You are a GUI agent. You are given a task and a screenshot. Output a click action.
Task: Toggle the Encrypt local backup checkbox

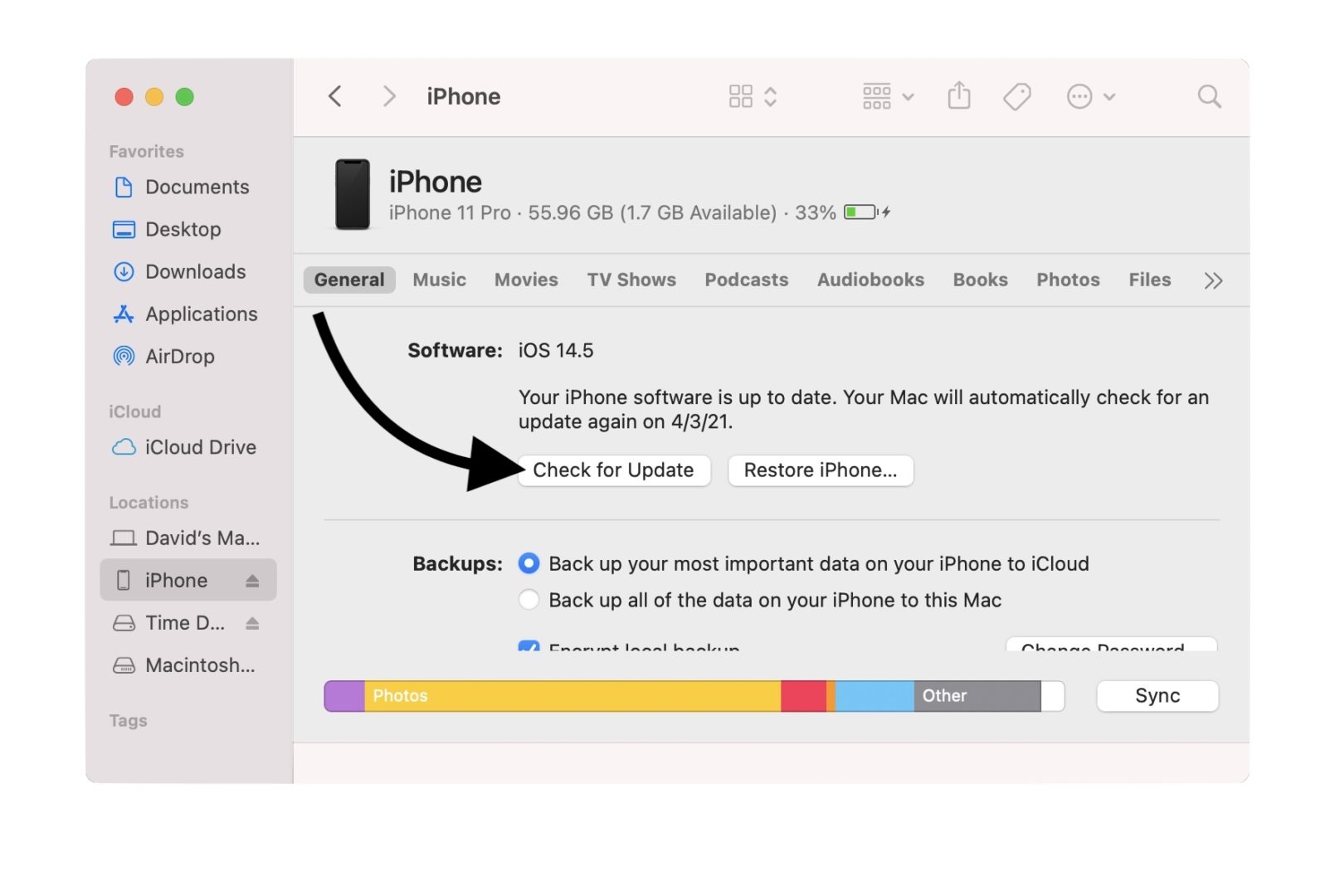(x=529, y=650)
